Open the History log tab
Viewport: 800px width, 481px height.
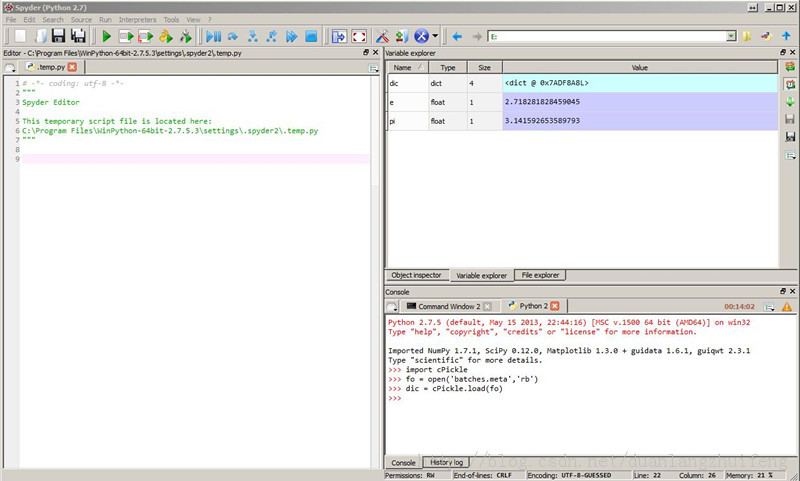[445, 463]
